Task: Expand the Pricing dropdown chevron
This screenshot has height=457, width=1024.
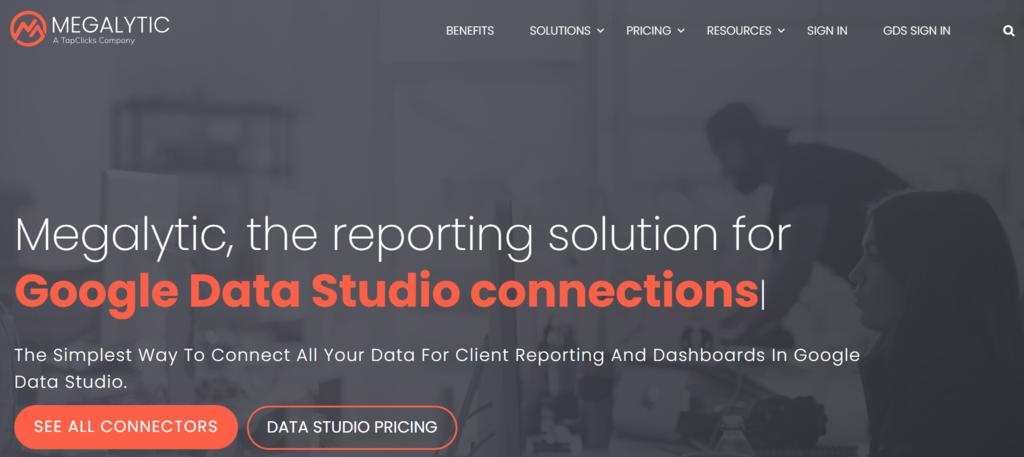Action: coord(680,31)
